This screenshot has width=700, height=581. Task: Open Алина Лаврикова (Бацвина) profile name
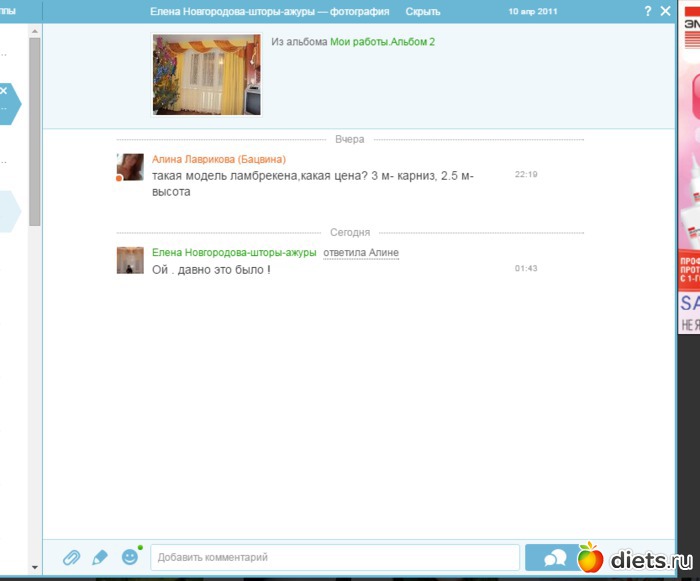[218, 159]
